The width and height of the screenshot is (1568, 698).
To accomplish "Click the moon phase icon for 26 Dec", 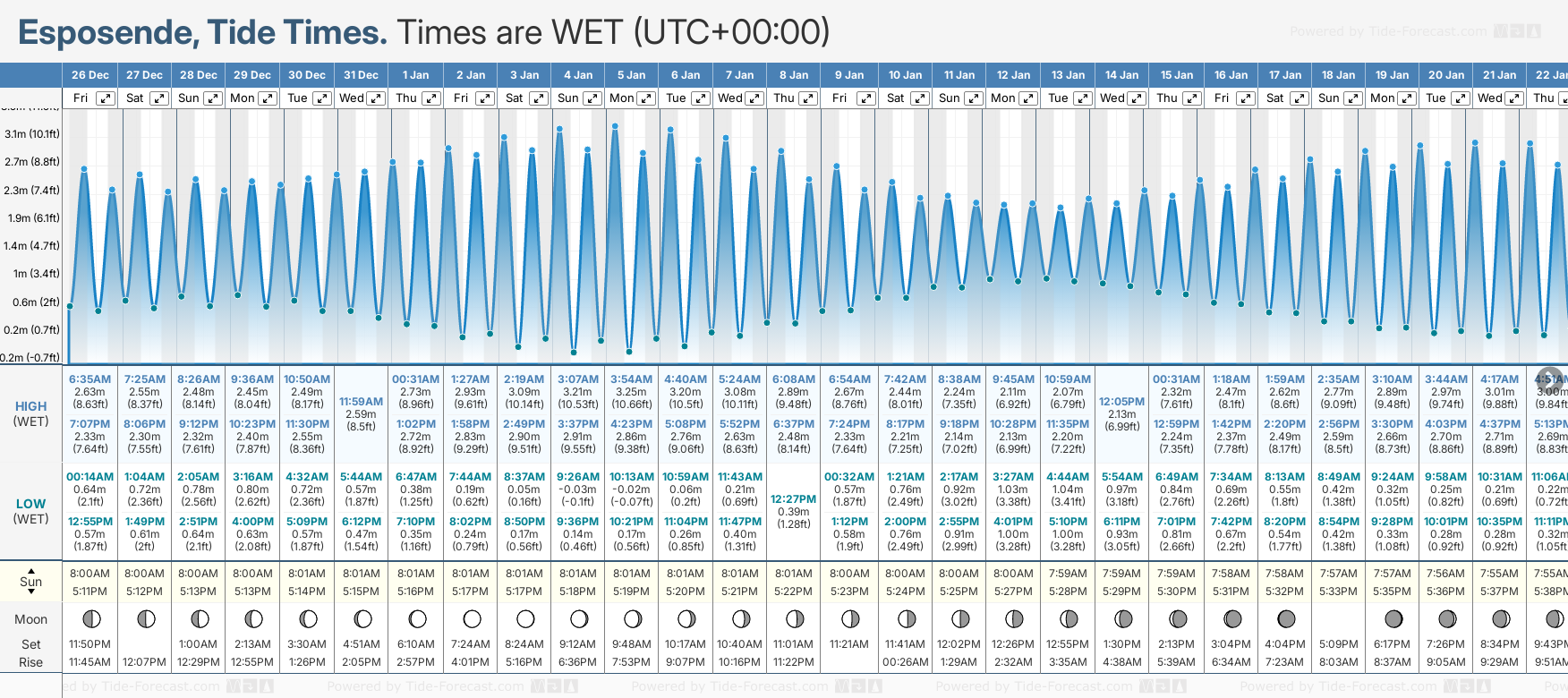I will [x=90, y=618].
